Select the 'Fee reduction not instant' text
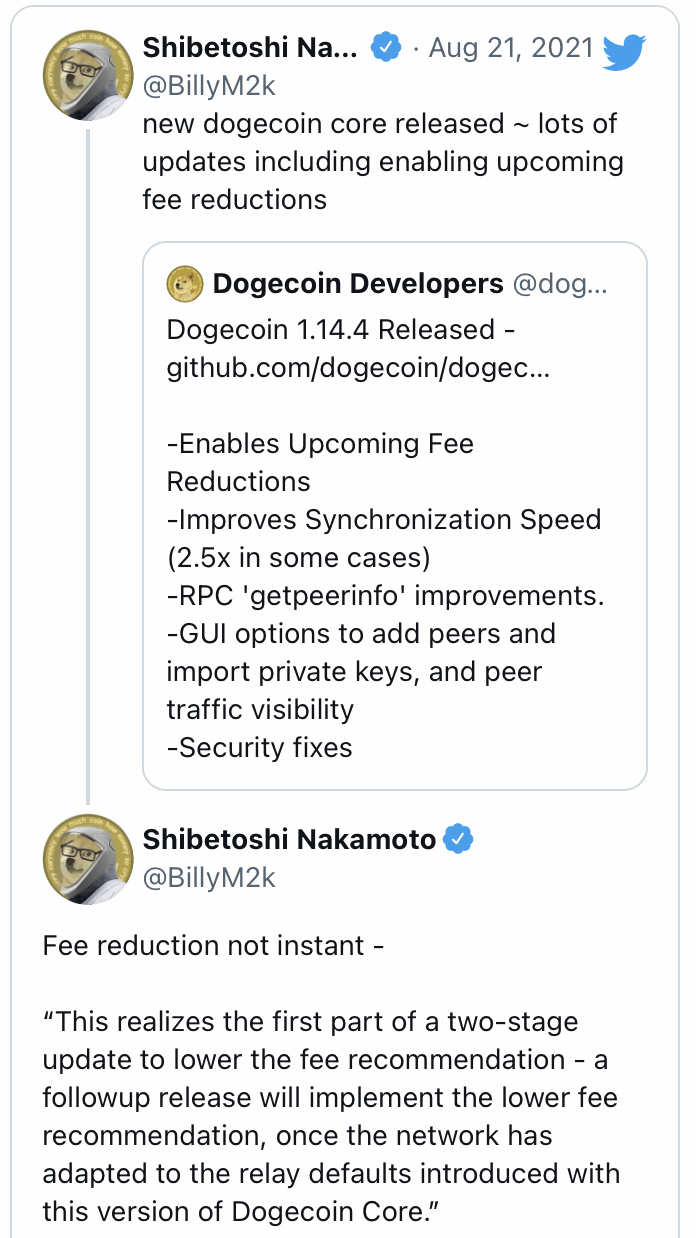Screen dimensions: 696x1238 tap(213, 945)
